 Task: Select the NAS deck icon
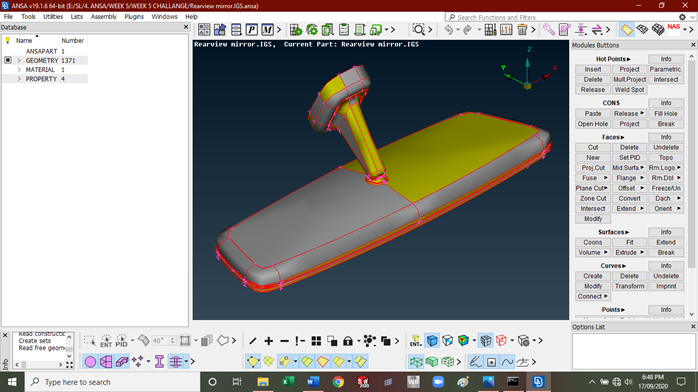(x=674, y=29)
